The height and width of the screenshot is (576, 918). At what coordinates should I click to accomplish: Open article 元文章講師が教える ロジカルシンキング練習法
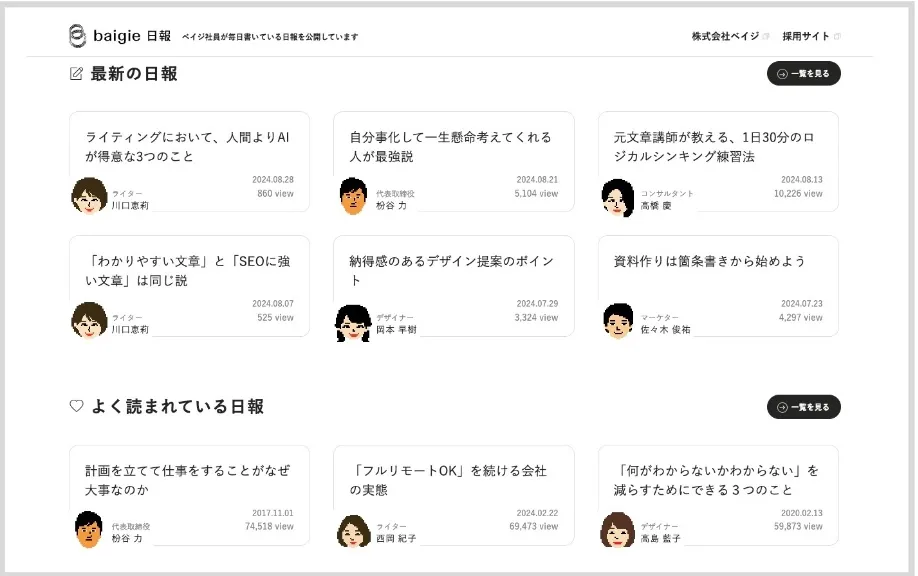point(714,147)
